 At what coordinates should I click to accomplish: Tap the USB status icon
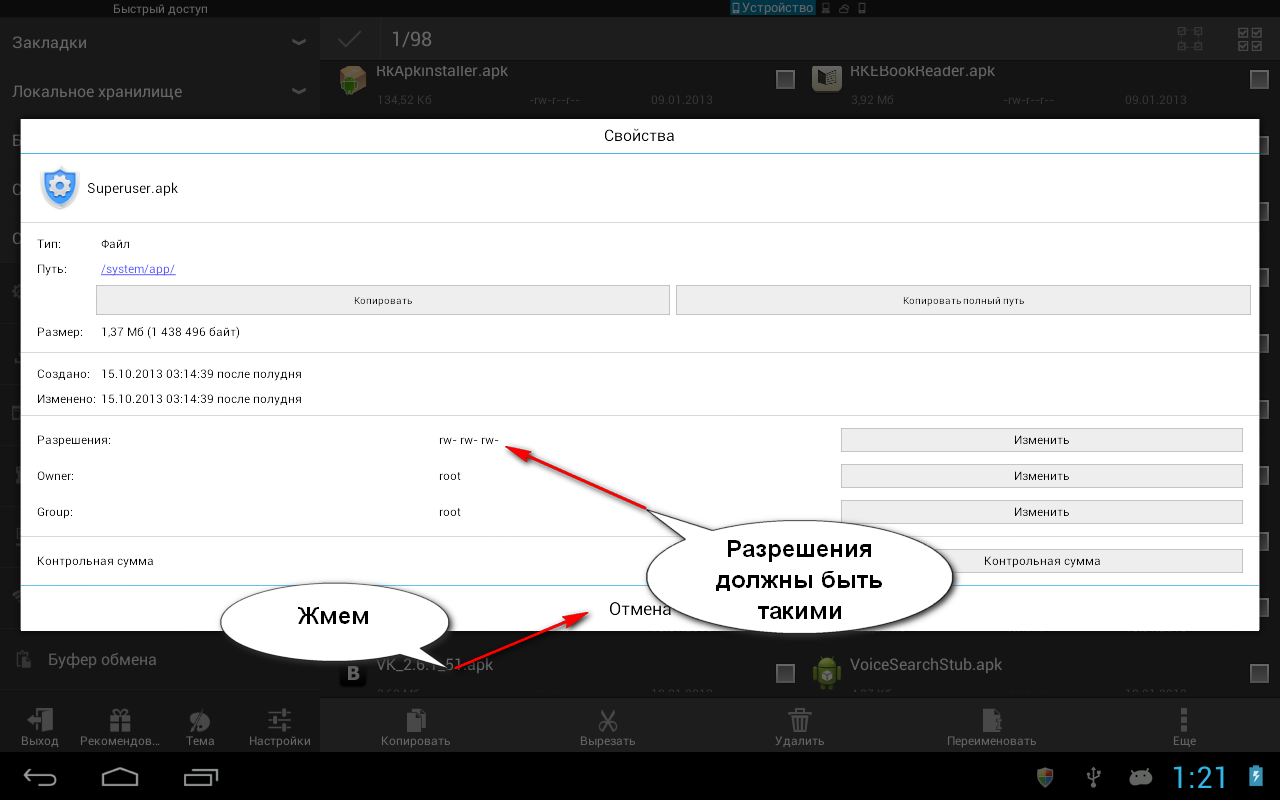pyautogui.click(x=1093, y=777)
